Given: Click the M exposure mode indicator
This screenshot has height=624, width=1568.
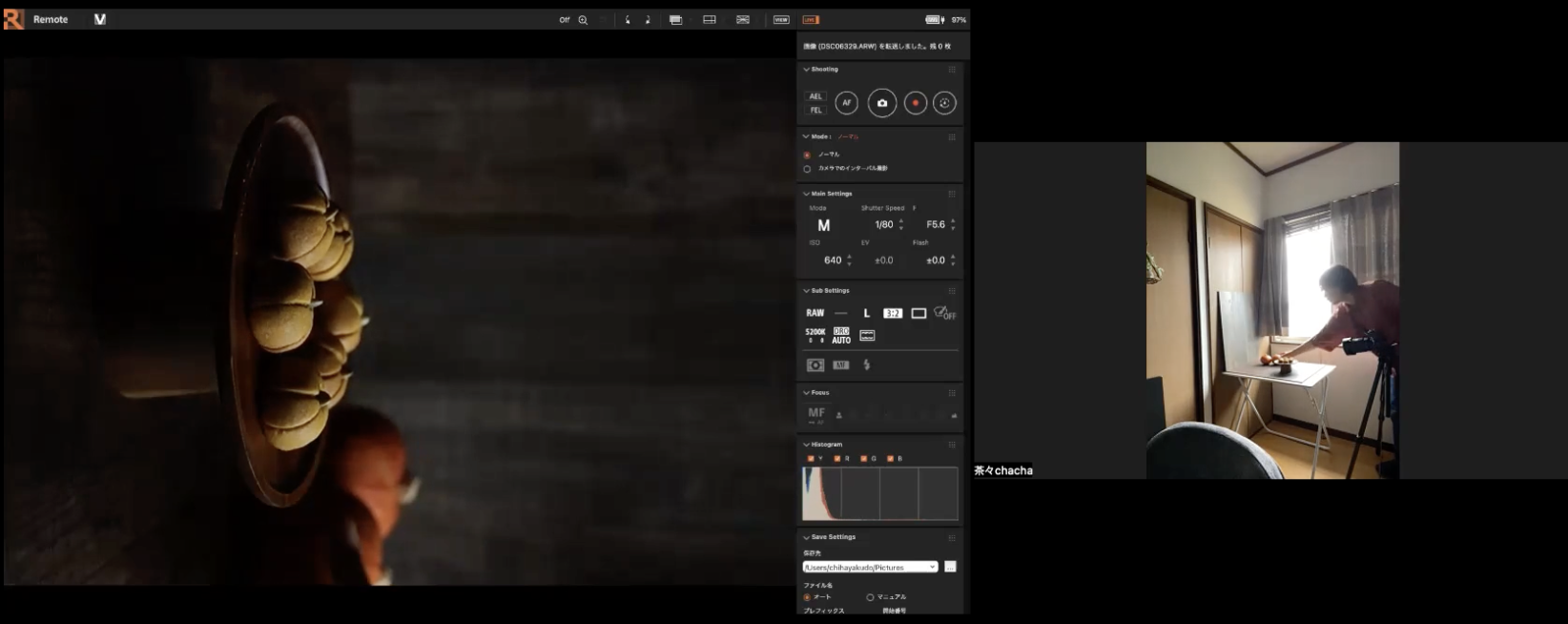Looking at the screenshot, I should [824, 225].
